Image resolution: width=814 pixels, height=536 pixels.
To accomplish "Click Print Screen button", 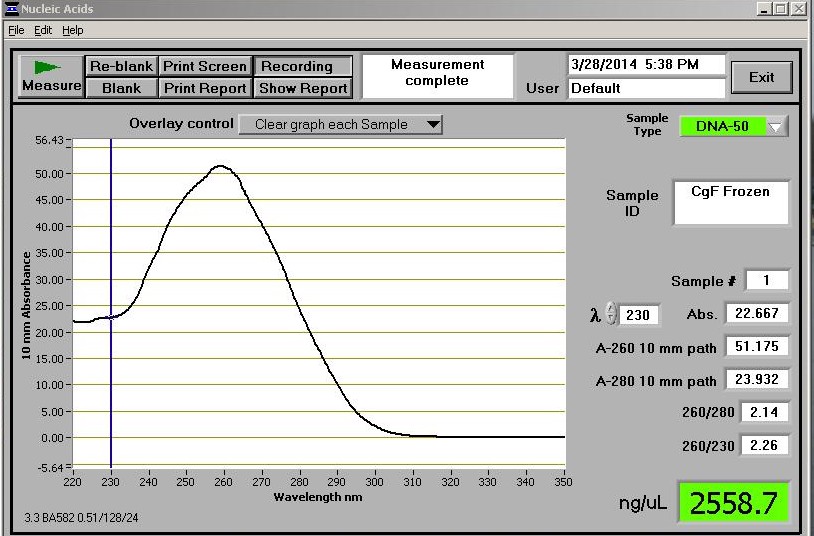I will point(204,66).
